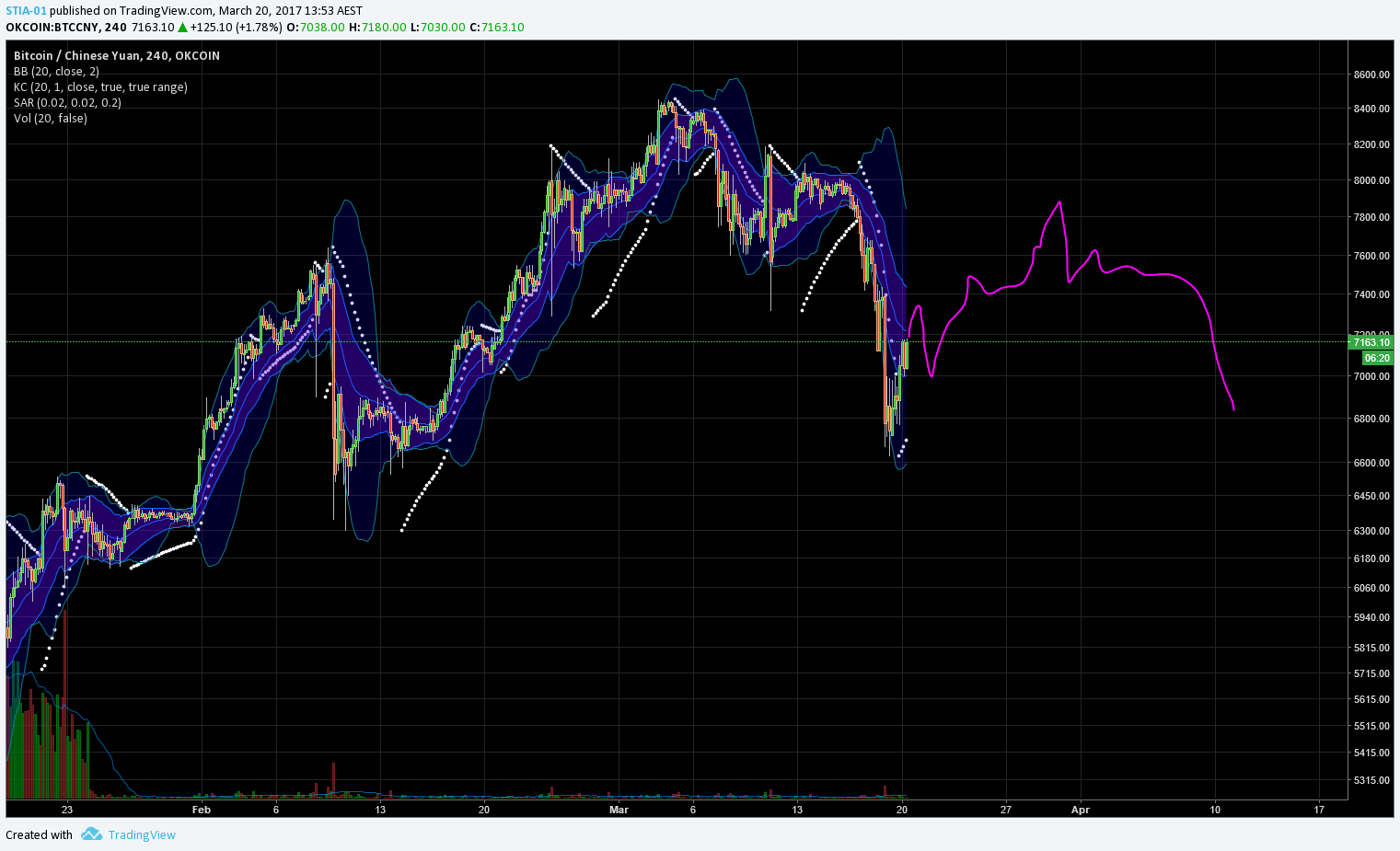Click the 'Apr' label on the time axis
Screen dimensions: 1400x851
click(x=1081, y=810)
